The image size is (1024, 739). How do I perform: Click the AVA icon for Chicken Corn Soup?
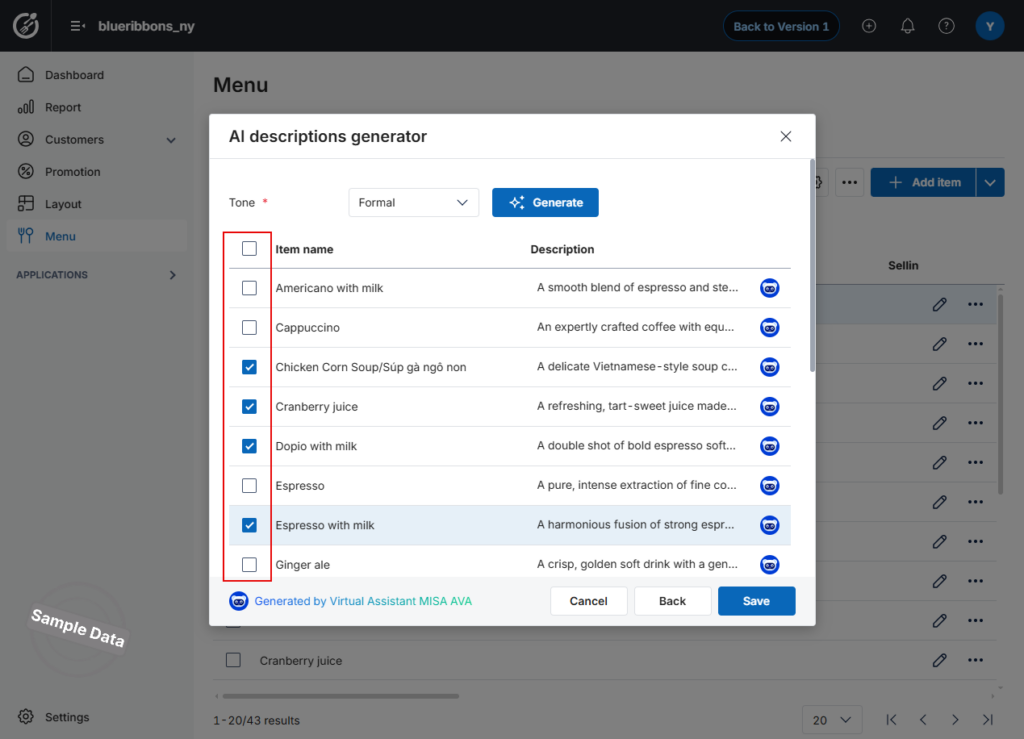point(769,367)
